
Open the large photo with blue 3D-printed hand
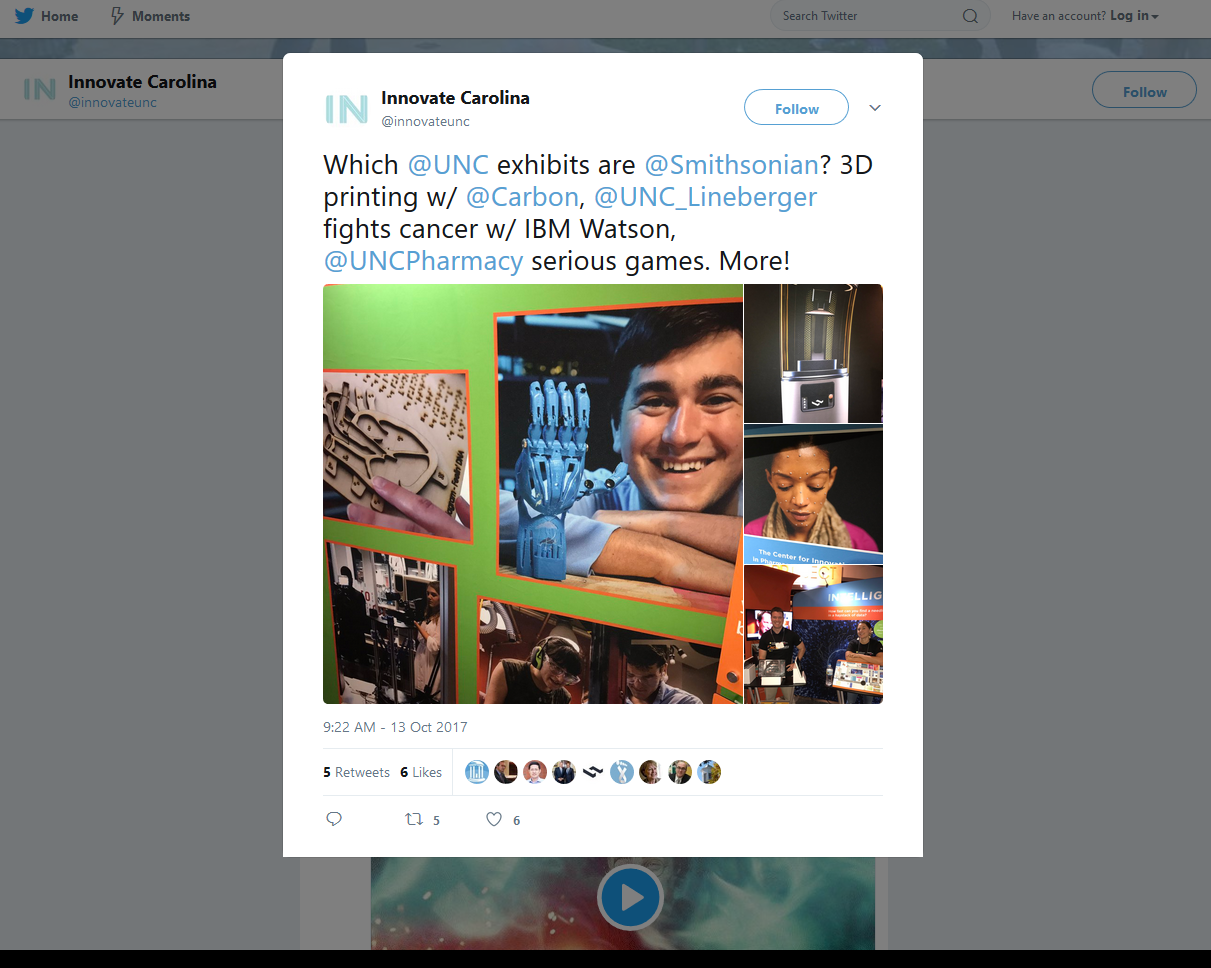coord(533,494)
